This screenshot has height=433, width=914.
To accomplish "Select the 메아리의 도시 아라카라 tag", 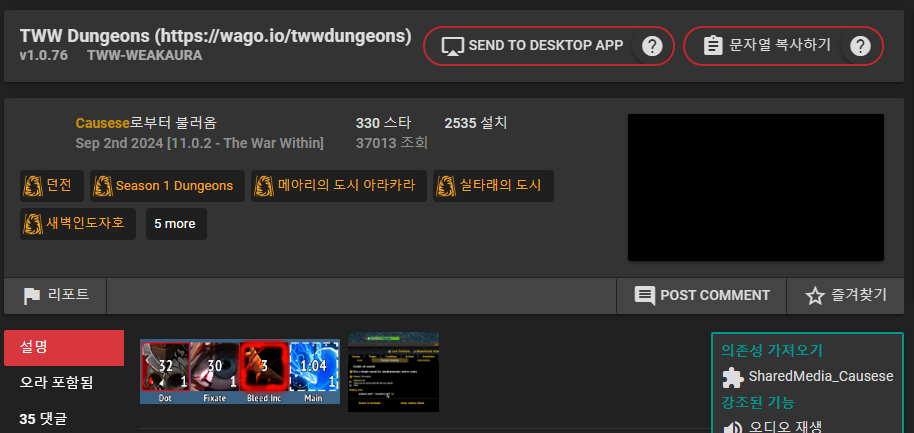I will (339, 186).
